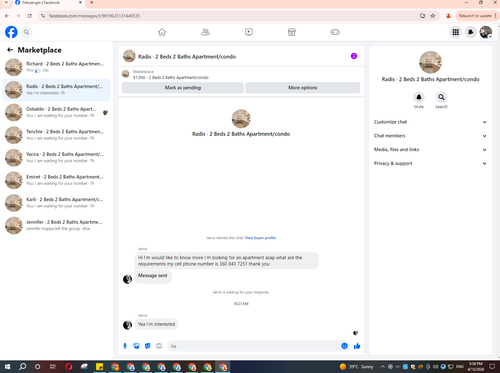This screenshot has height=373, width=500.
Task: Open the Gaming controller icon
Action: point(335,32)
